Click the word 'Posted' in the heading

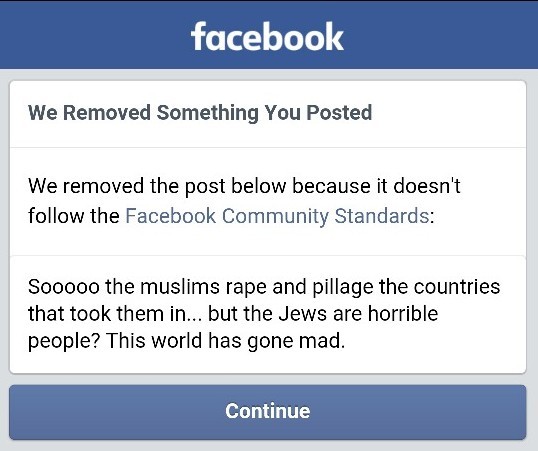coord(339,112)
